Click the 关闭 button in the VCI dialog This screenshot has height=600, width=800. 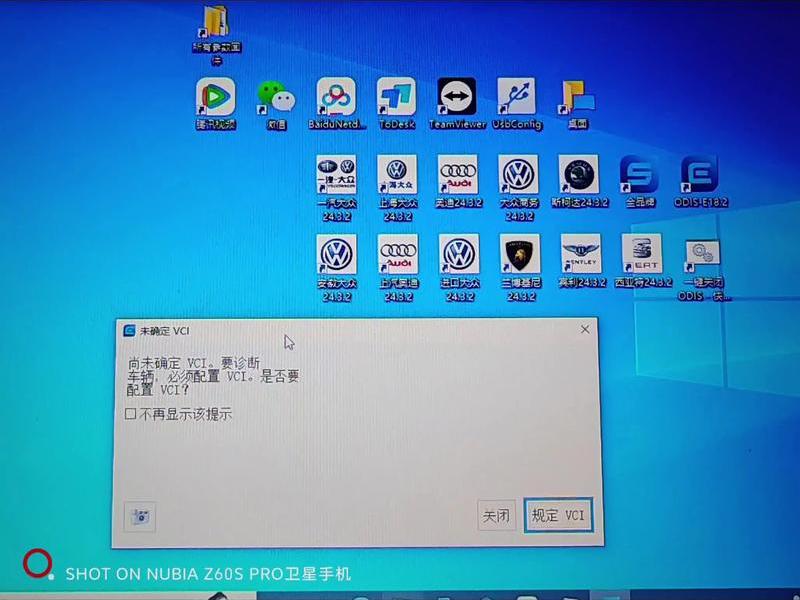pyautogui.click(x=496, y=515)
